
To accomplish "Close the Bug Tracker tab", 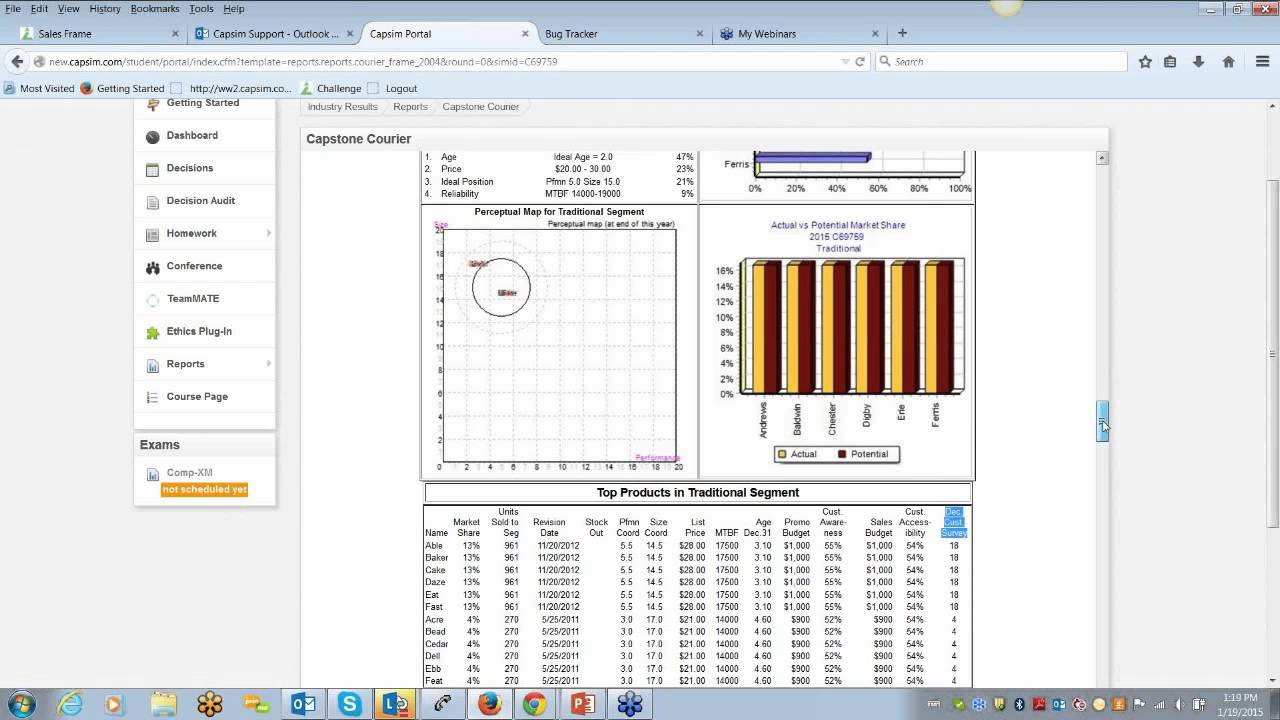I will [x=699, y=33].
